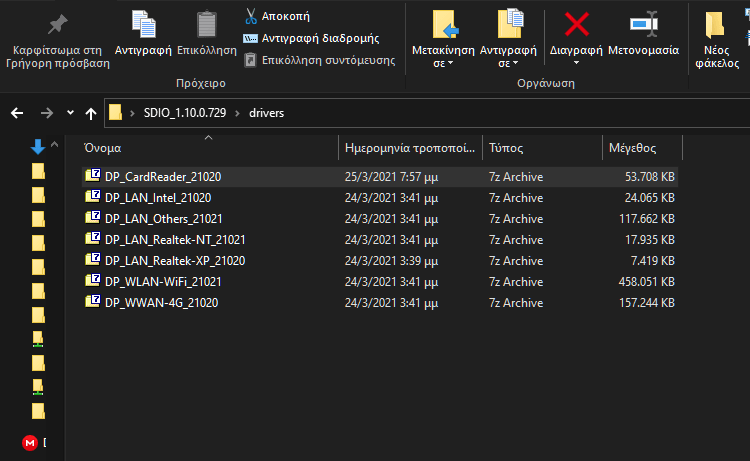Navigate to SDIO_1.10.0.729 in breadcrumb

click(x=185, y=113)
